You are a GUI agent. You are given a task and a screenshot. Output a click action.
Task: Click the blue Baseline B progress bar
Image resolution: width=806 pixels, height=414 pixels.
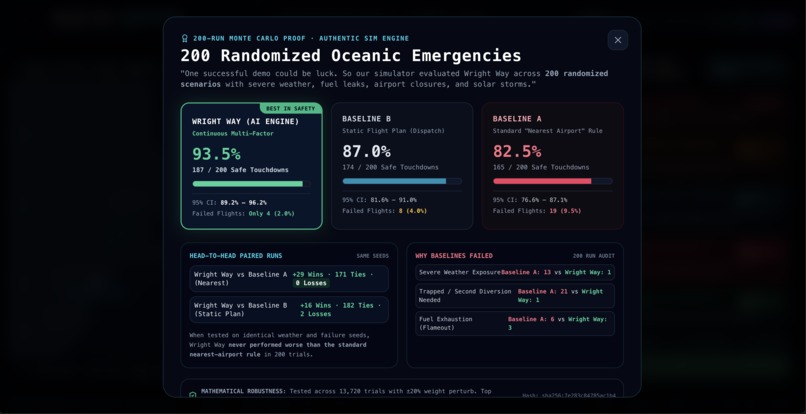point(402,181)
